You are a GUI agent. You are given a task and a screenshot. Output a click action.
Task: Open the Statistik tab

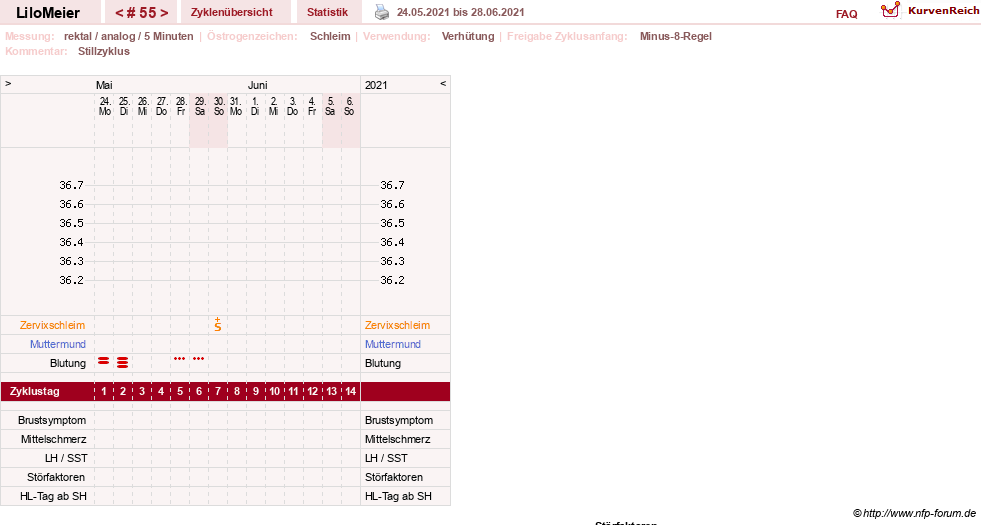(327, 13)
